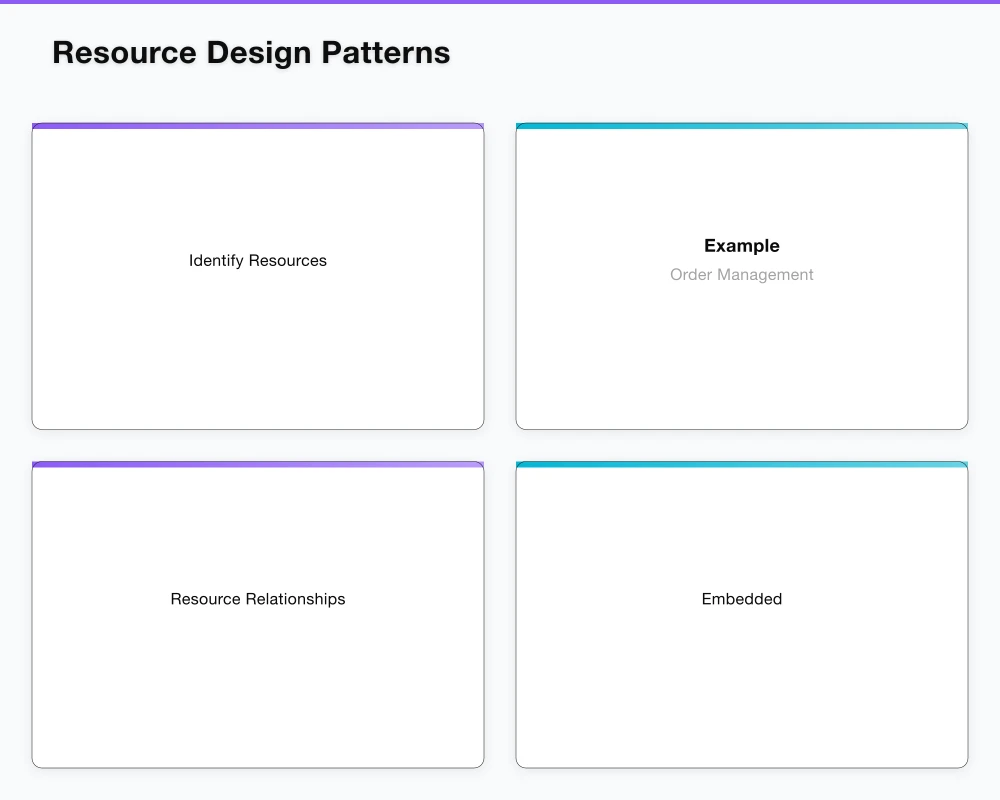Click the Example heading text
Screen dimensions: 1000x800
pos(741,246)
